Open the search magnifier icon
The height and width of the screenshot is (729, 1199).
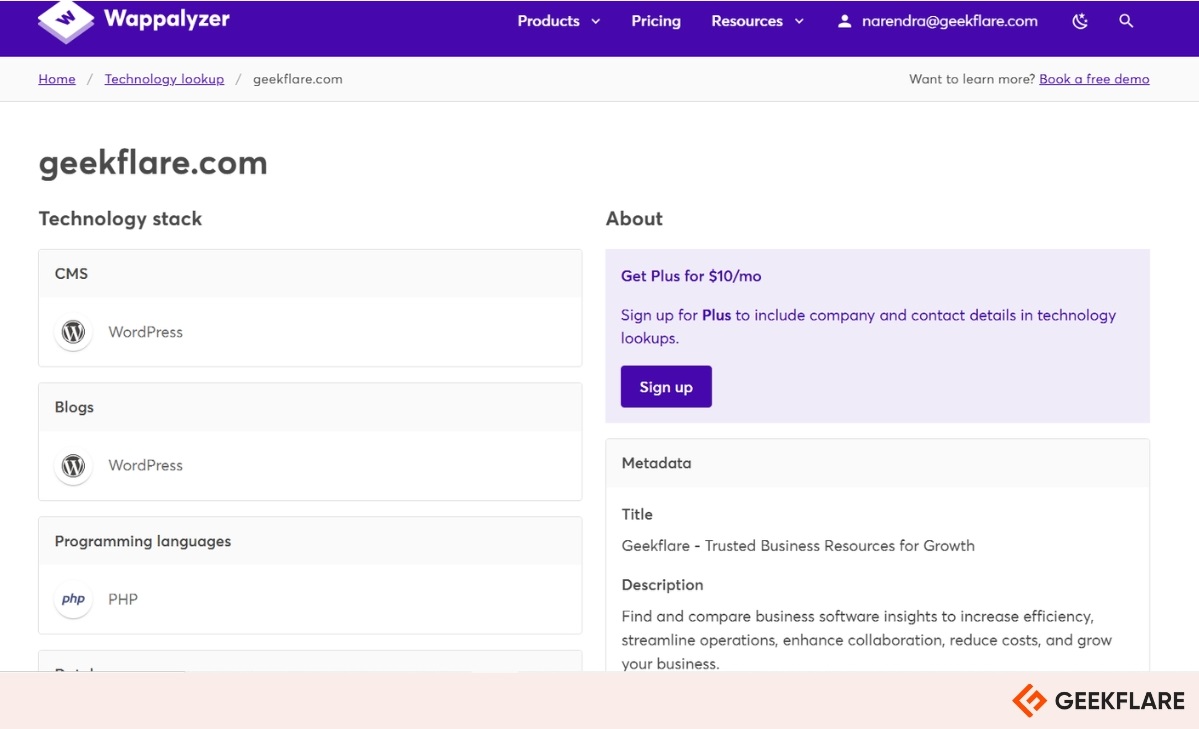(1126, 21)
